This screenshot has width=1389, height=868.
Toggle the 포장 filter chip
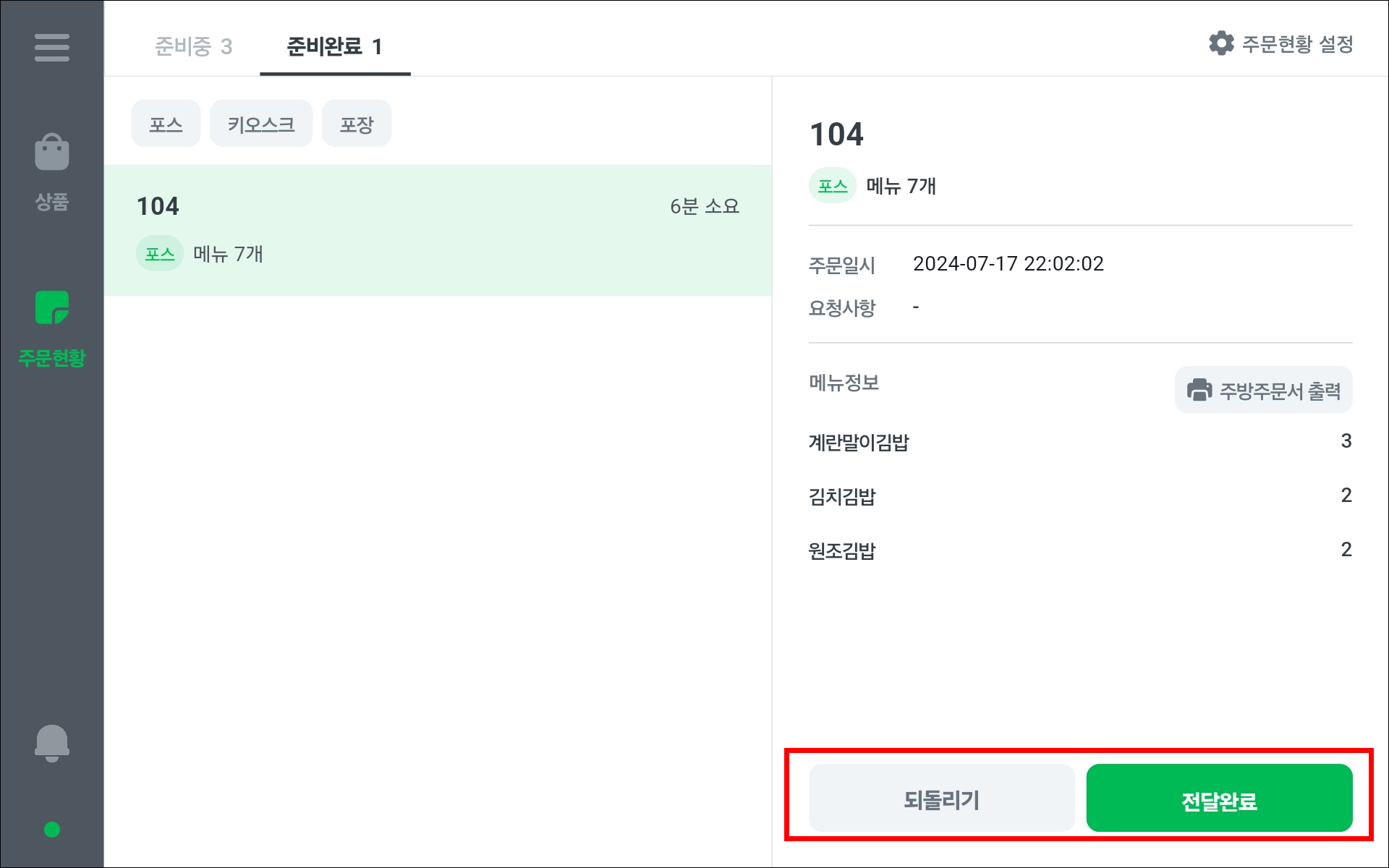click(x=357, y=124)
